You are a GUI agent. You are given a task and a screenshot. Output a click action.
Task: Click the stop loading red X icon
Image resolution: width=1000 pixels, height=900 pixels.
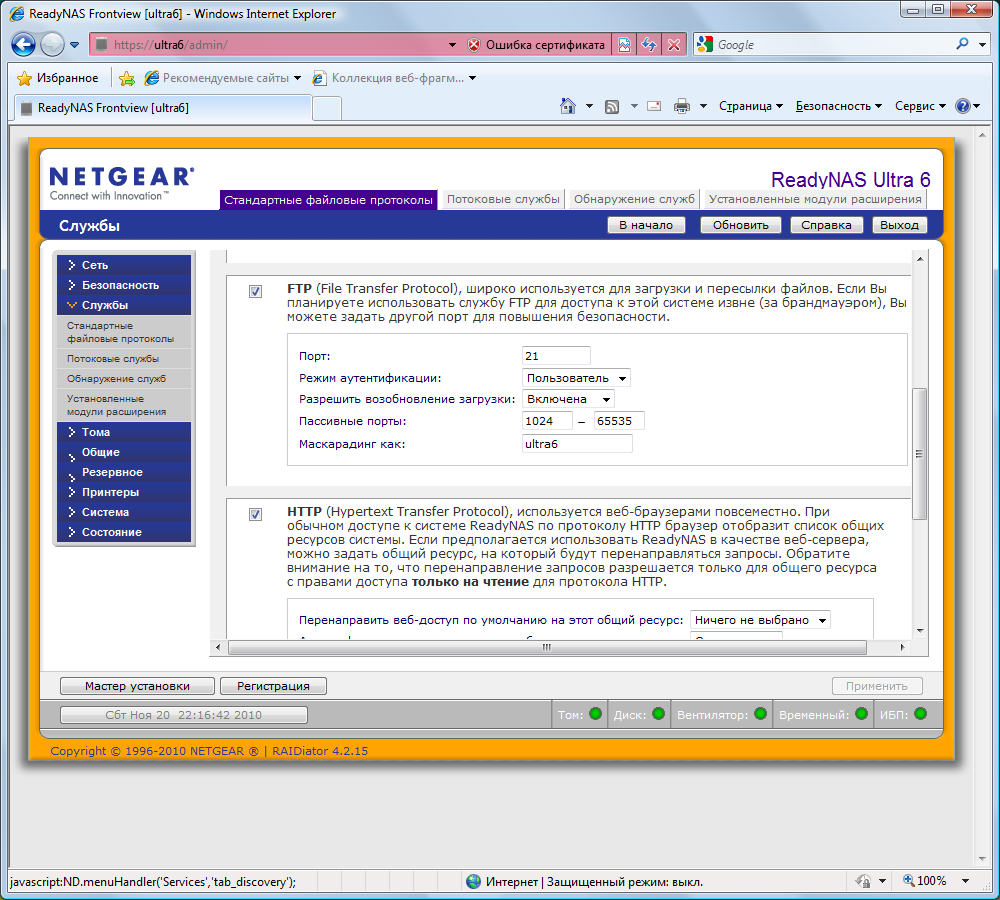(674, 45)
